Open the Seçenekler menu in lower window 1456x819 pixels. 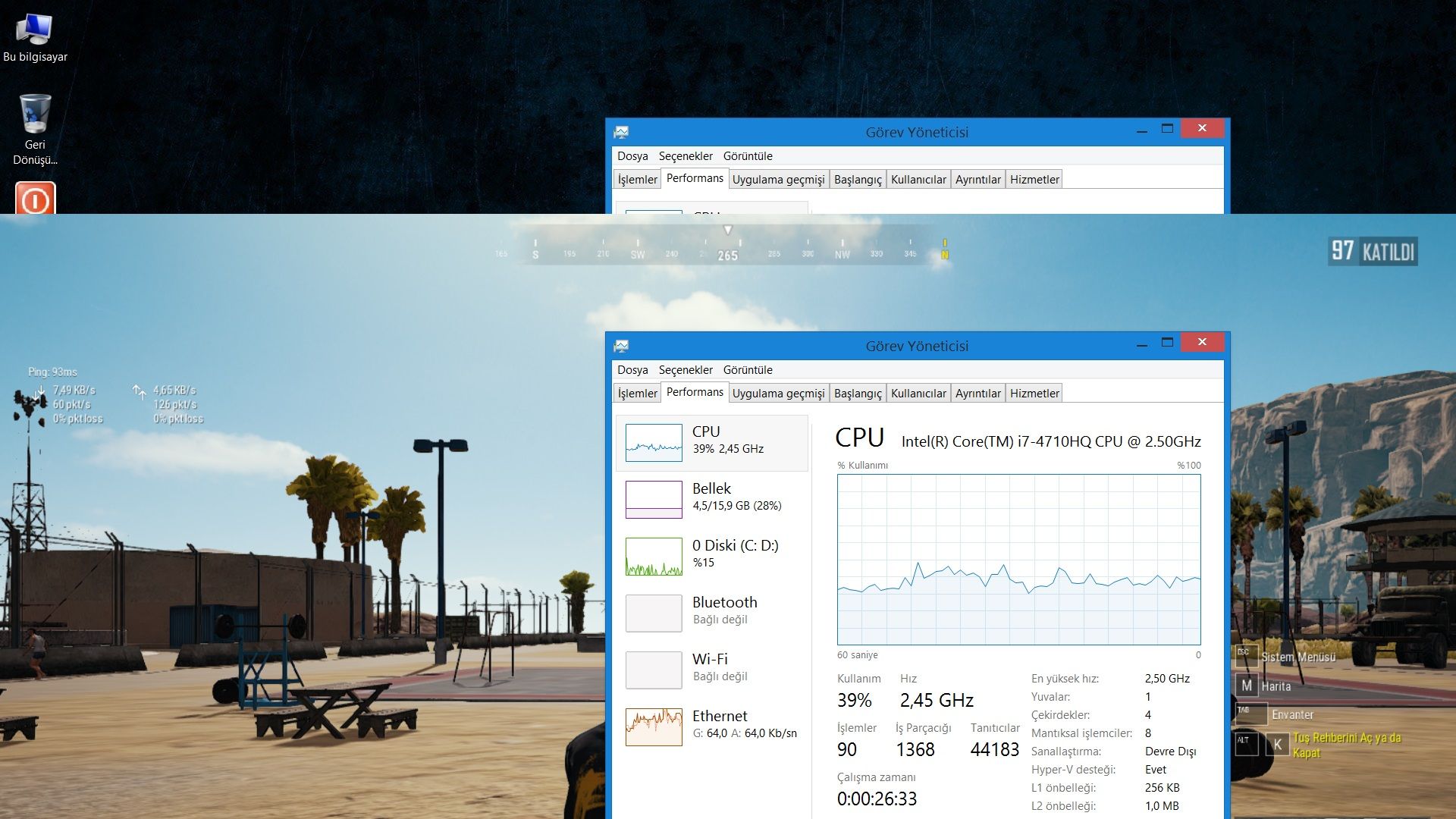click(x=685, y=370)
